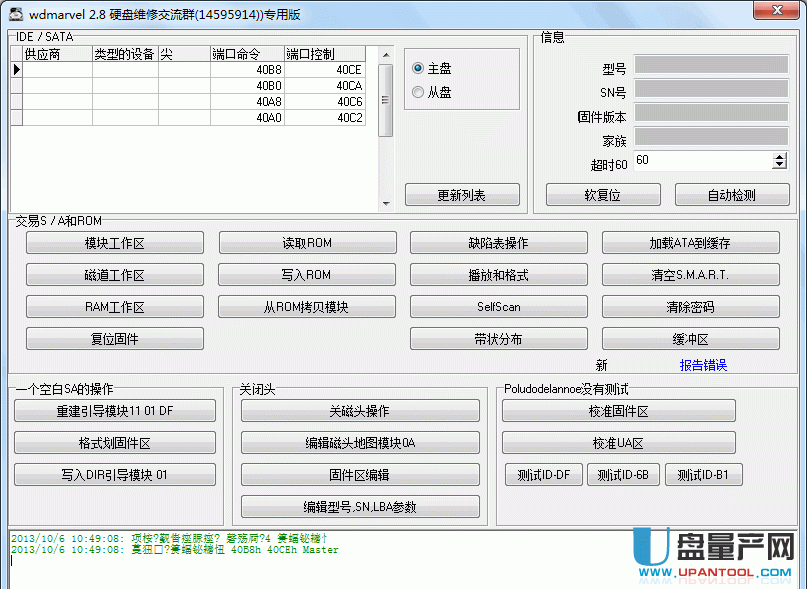Click the 更新列表 button
The height and width of the screenshot is (589, 807).
pyautogui.click(x=461, y=195)
